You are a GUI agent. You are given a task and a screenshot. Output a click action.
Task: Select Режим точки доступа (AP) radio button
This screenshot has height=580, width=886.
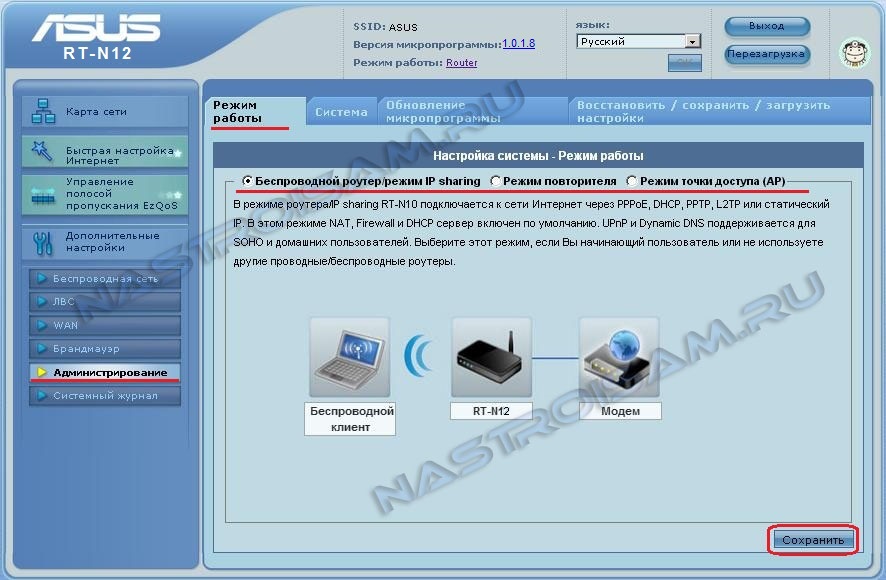pos(632,181)
